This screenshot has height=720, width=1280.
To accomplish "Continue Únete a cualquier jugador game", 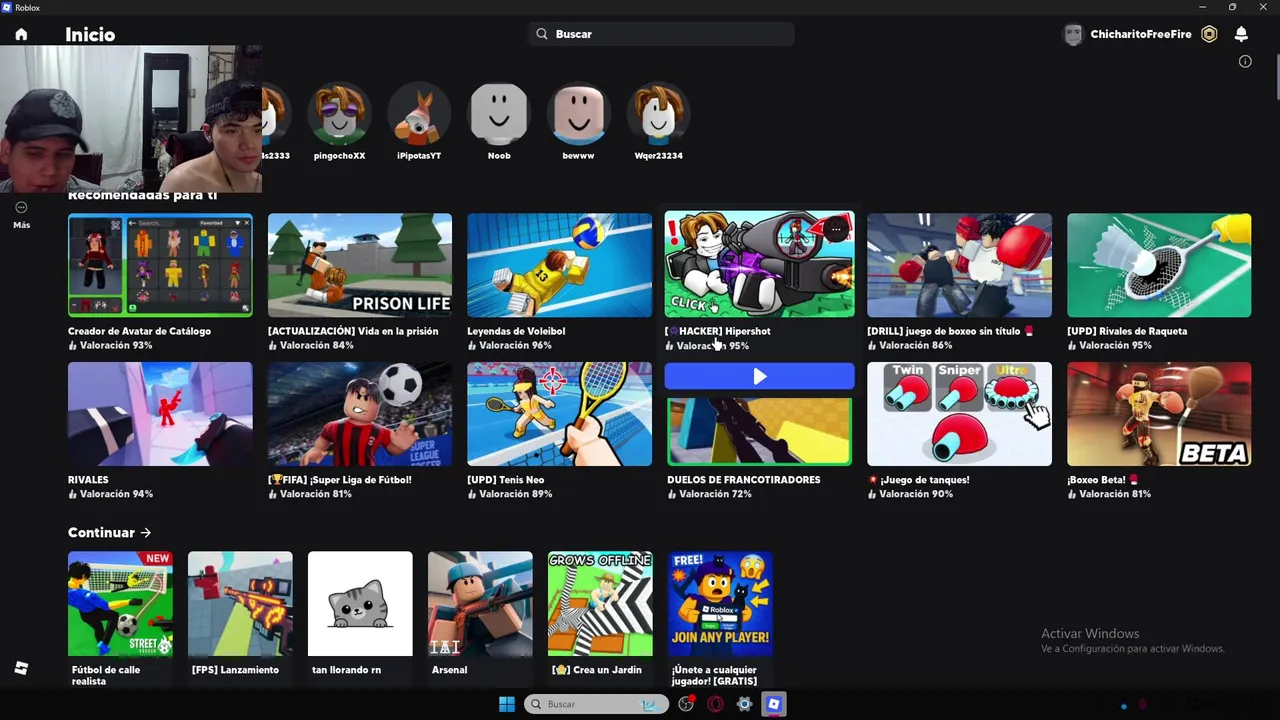I will tap(720, 604).
